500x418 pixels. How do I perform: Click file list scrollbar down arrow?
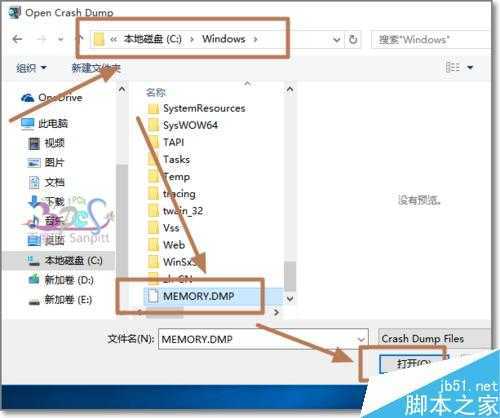pos(290,299)
